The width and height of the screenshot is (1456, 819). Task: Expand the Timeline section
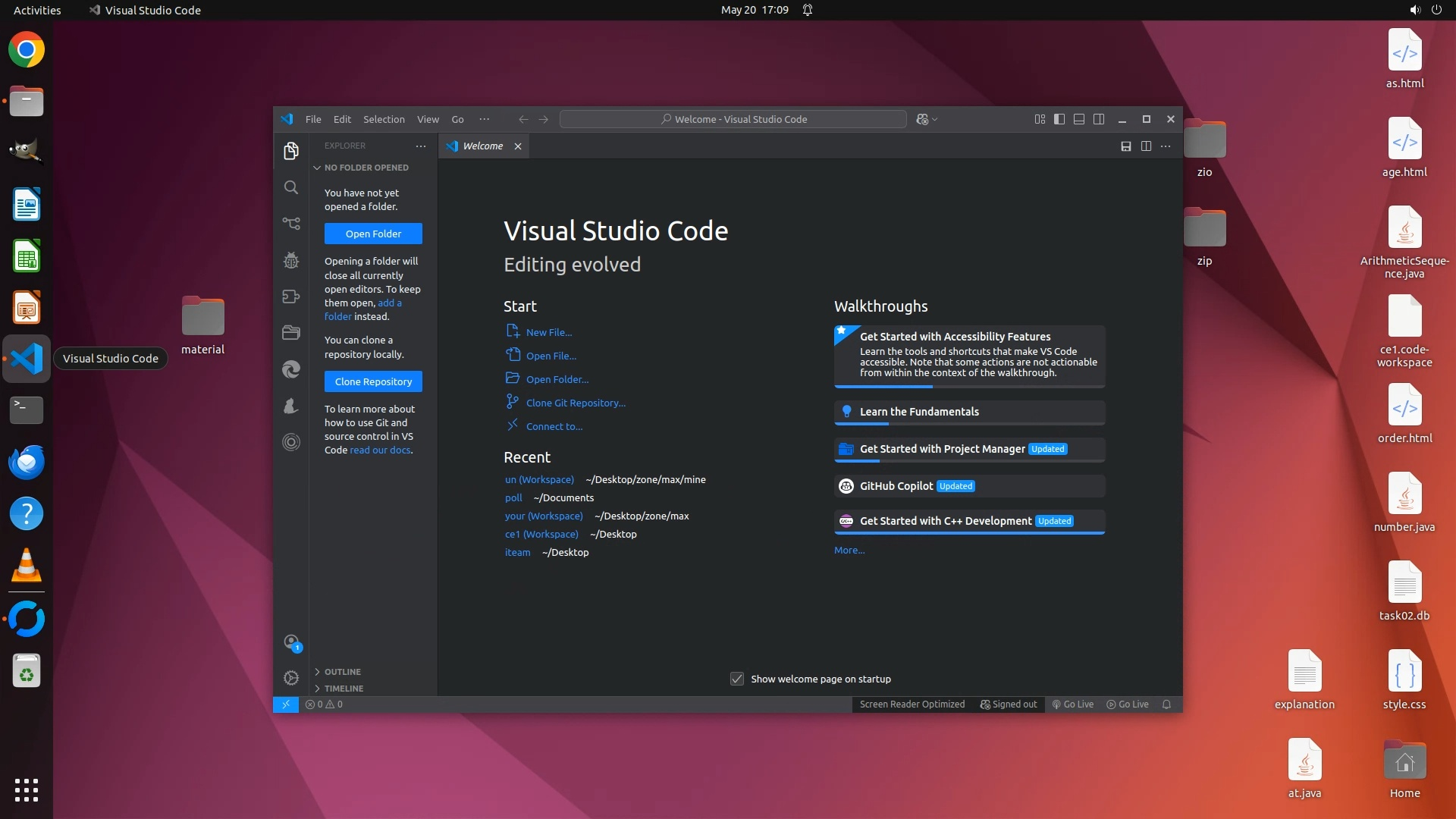(344, 689)
